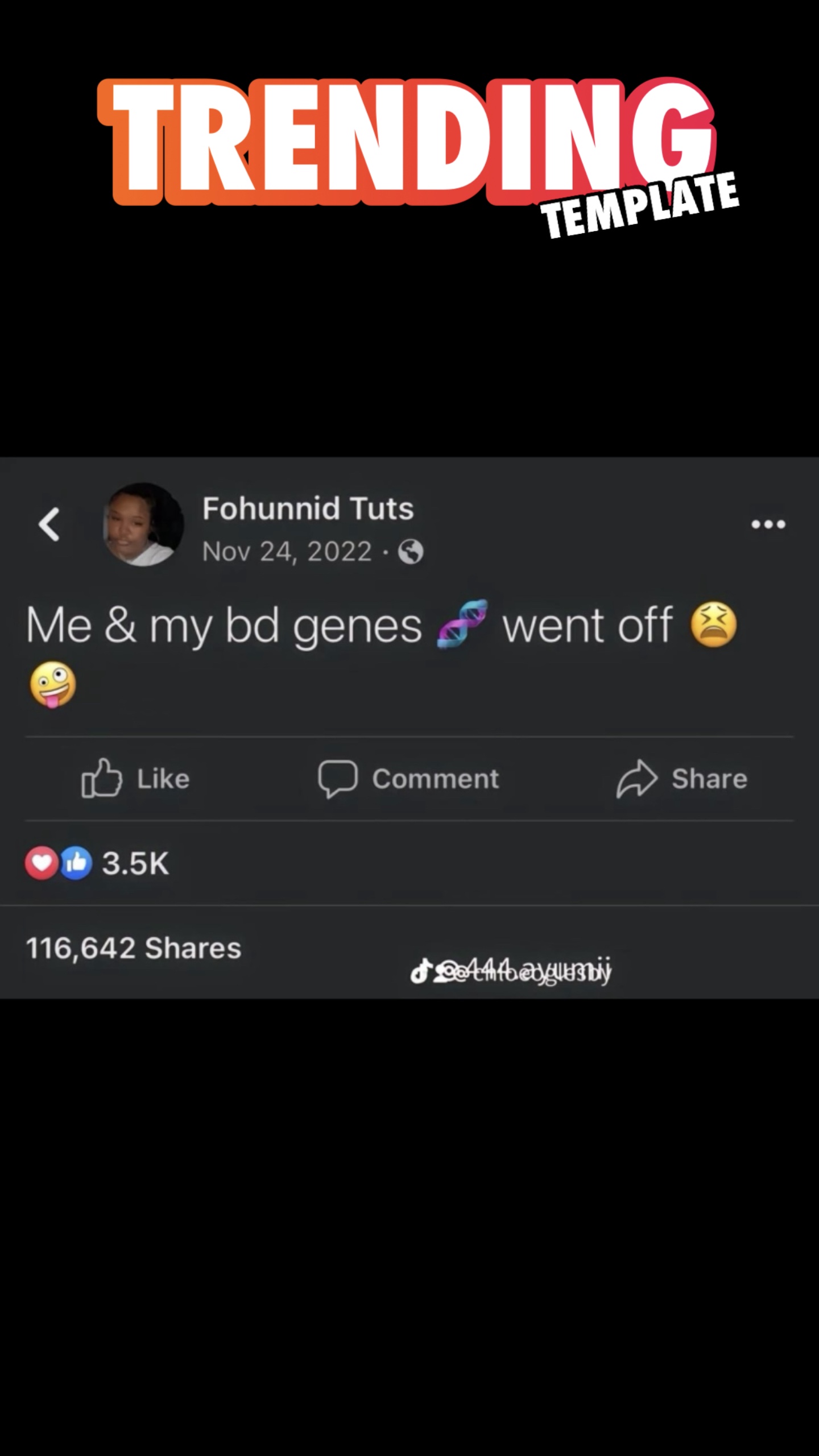Click the TEMPLATE label sticker
This screenshot has height=1456, width=819.
coord(640,205)
